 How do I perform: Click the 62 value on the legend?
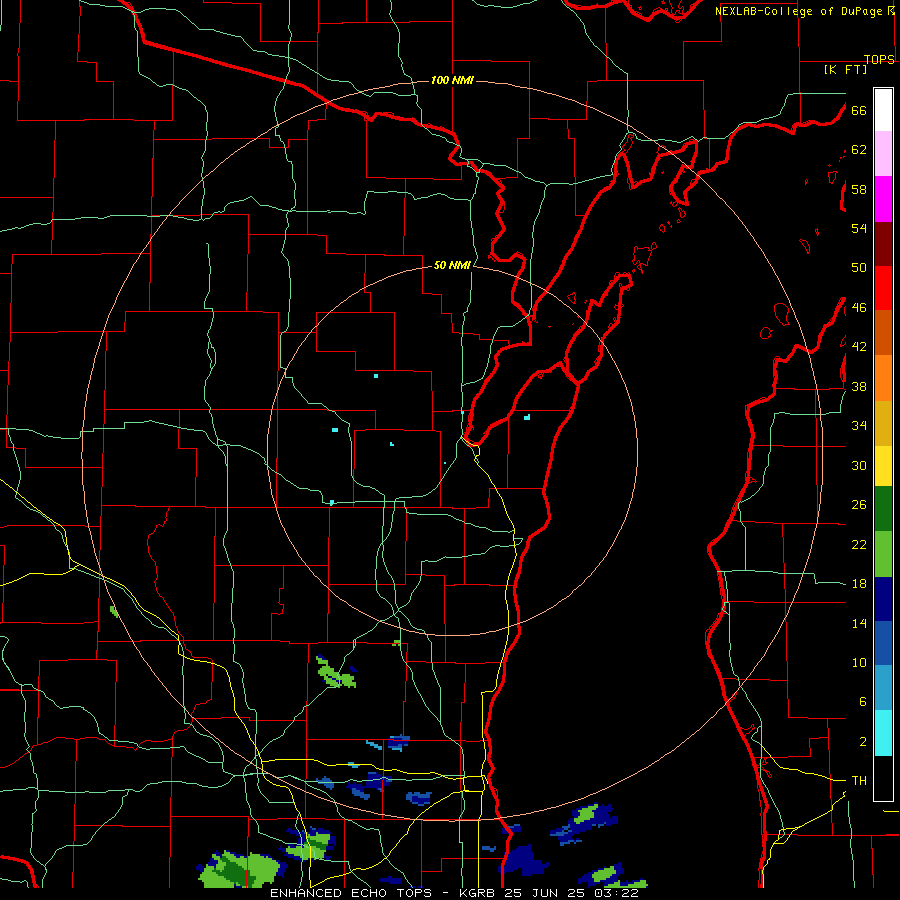click(x=859, y=150)
